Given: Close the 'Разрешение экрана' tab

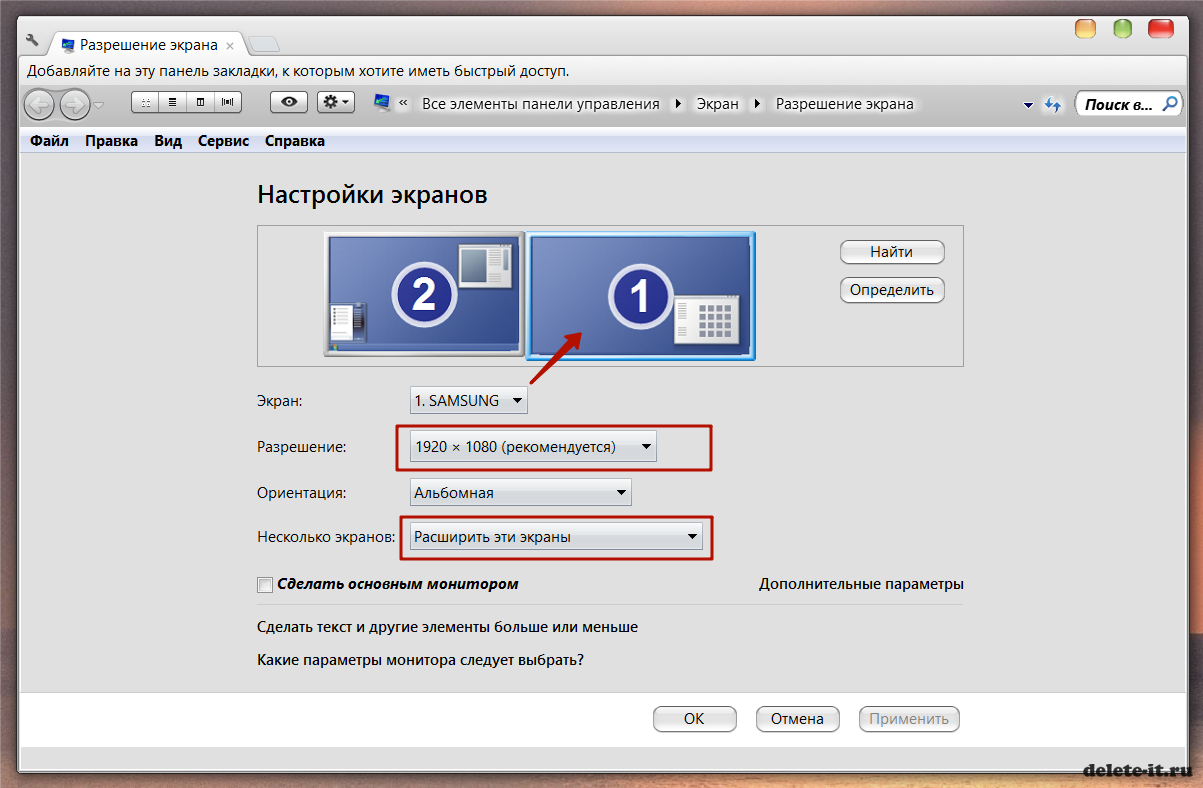Looking at the screenshot, I should [230, 45].
